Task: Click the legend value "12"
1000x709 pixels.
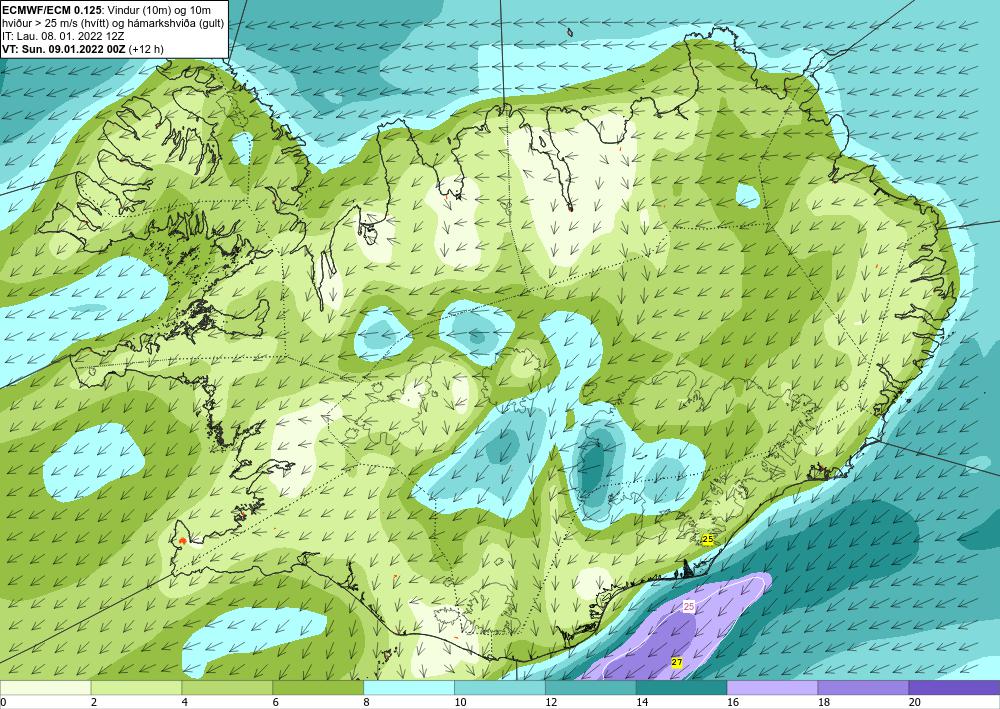Action: coord(551,703)
